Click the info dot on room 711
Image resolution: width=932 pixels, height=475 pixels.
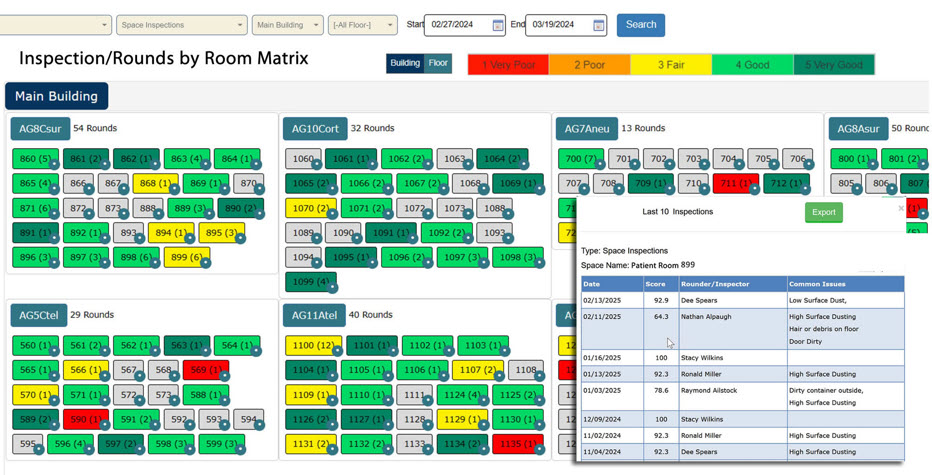tap(755, 190)
